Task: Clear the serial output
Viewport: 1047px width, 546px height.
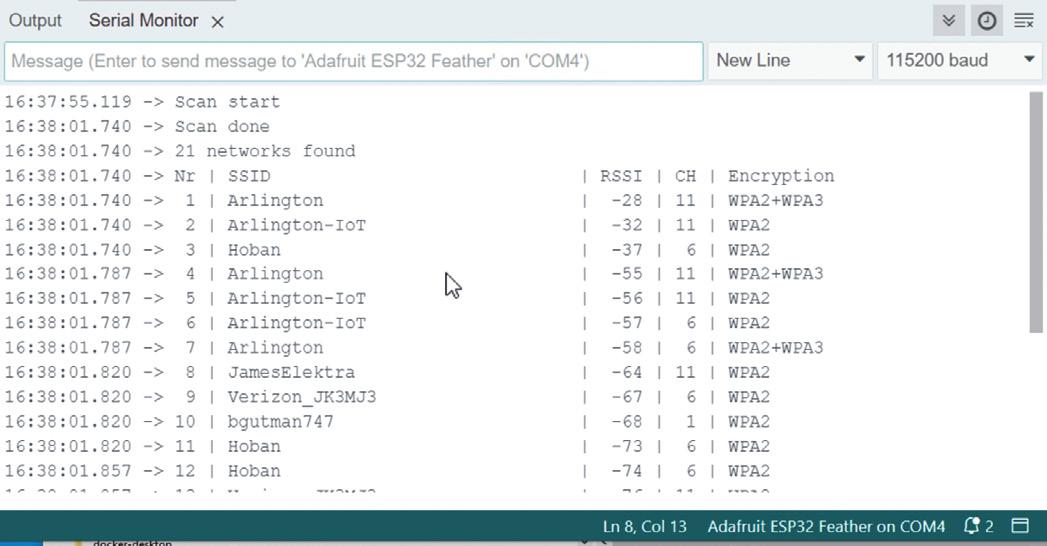Action: 1024,21
